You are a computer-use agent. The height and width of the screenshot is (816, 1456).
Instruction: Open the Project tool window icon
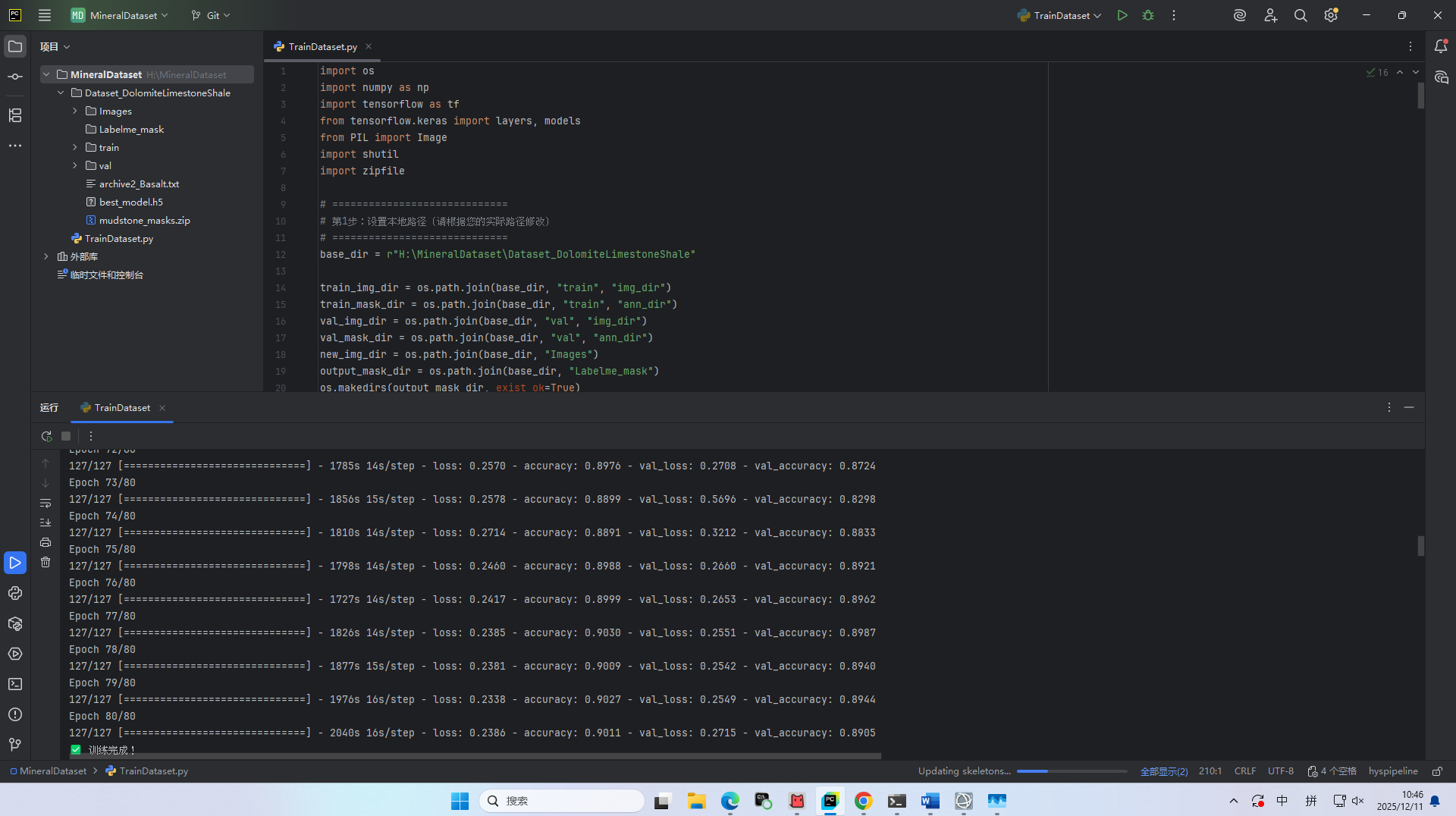15,46
